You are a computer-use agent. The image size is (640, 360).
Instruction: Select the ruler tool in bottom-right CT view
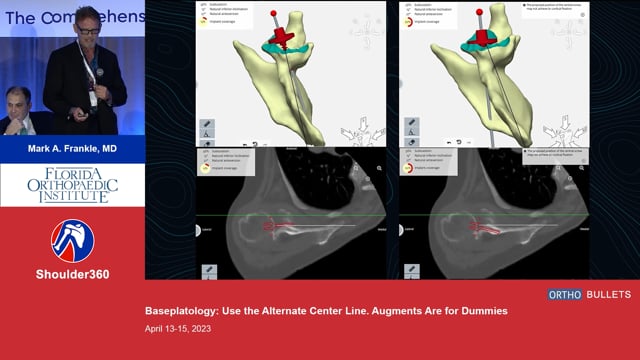[x=411, y=269]
